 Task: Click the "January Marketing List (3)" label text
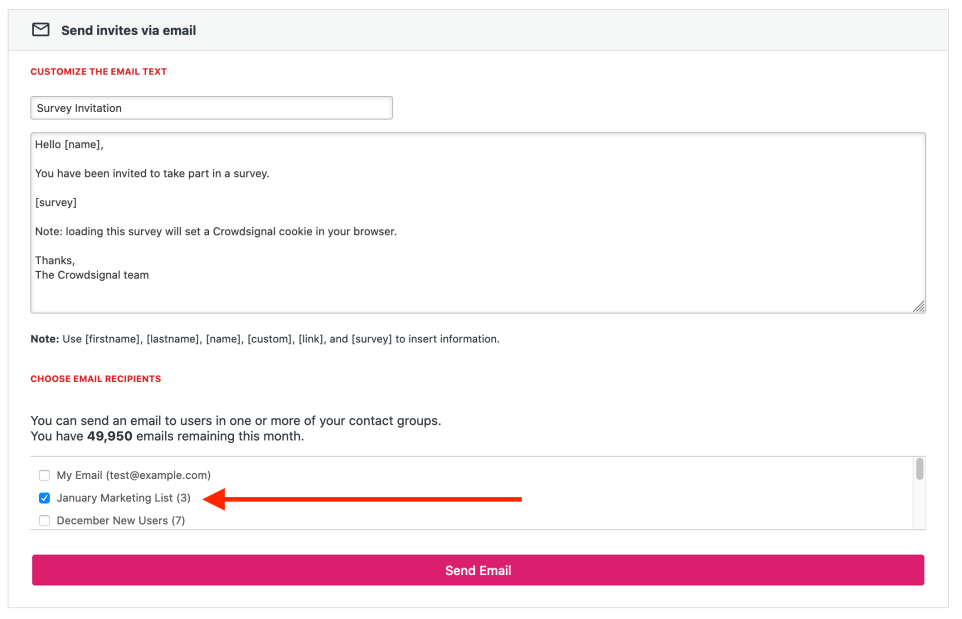pyautogui.click(x=123, y=498)
